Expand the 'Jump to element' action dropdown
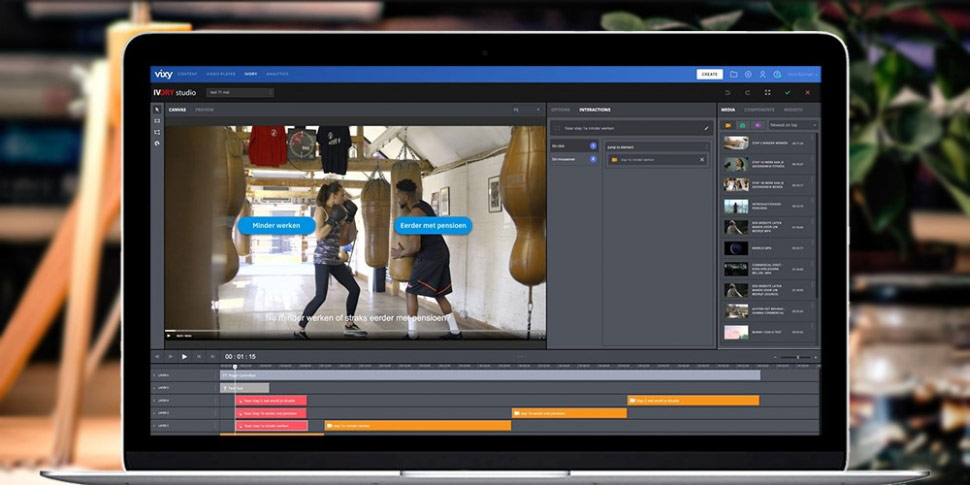970x485 pixels. (658, 145)
